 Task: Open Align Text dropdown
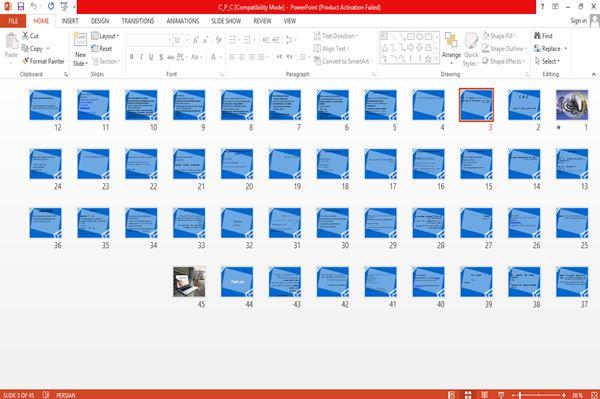331,49
